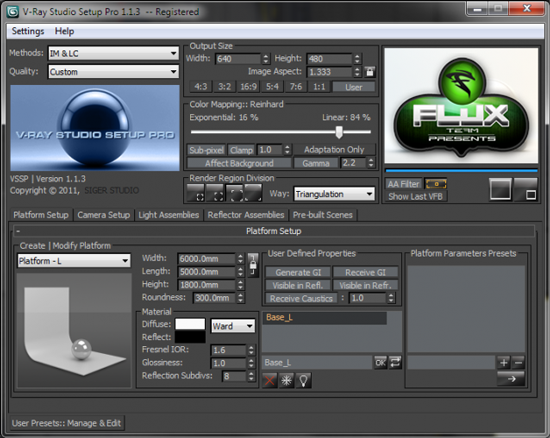This screenshot has height=438, width=550.
Task: Click the swap arrows icon beside OK
Action: 395,362
